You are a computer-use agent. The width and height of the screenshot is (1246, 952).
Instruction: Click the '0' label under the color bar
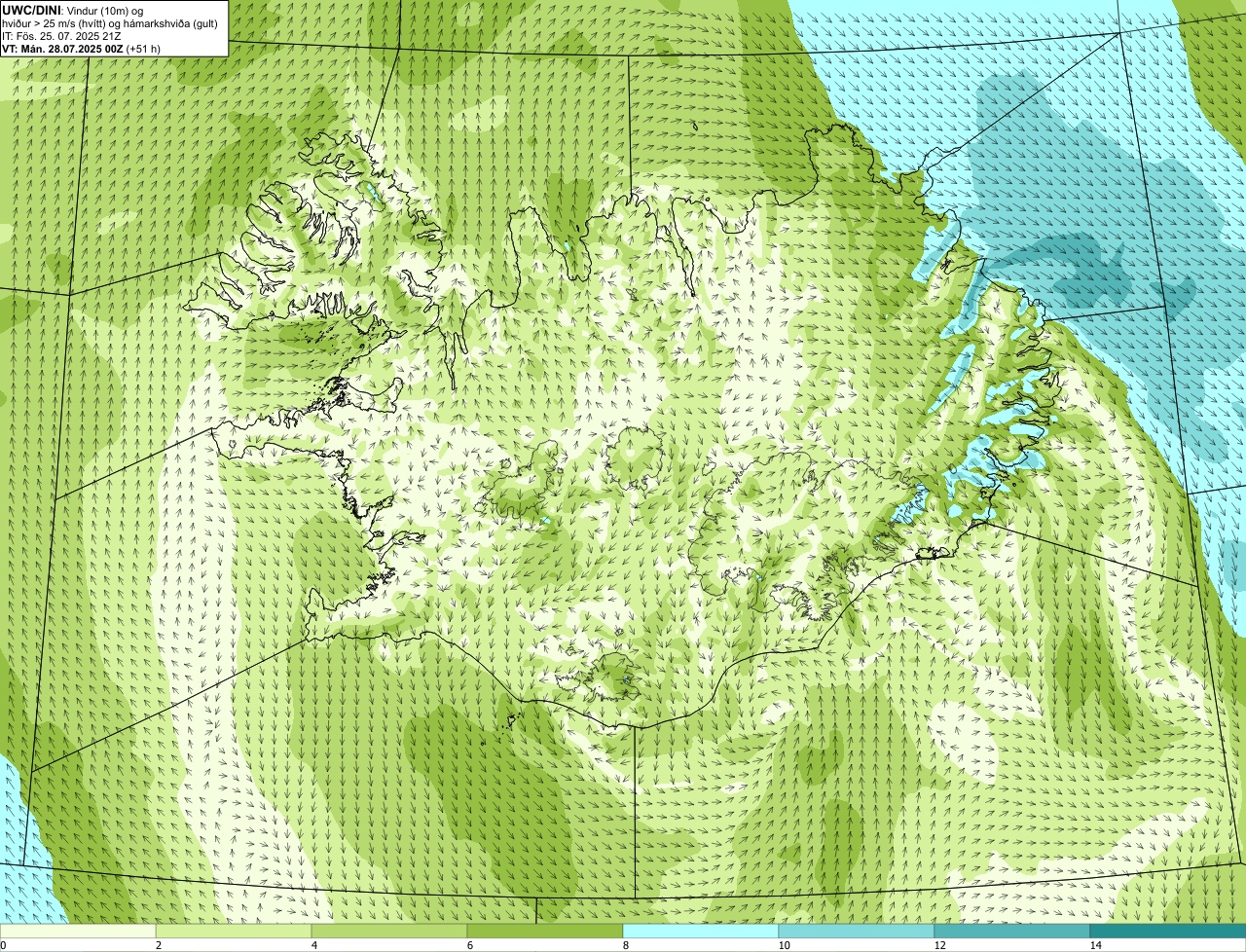pos(3,945)
